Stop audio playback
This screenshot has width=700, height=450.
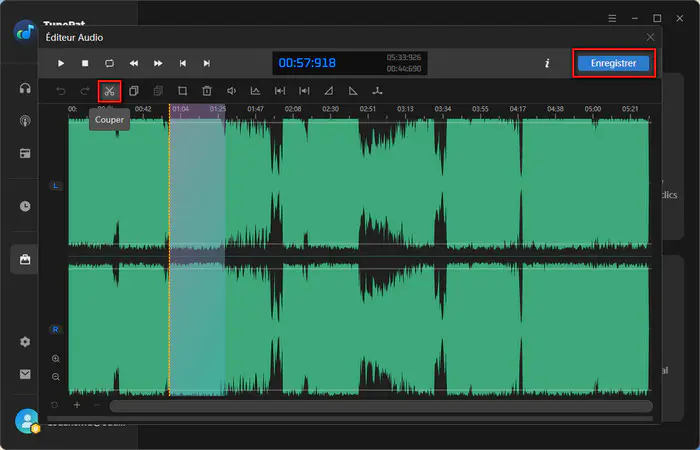pyautogui.click(x=85, y=63)
